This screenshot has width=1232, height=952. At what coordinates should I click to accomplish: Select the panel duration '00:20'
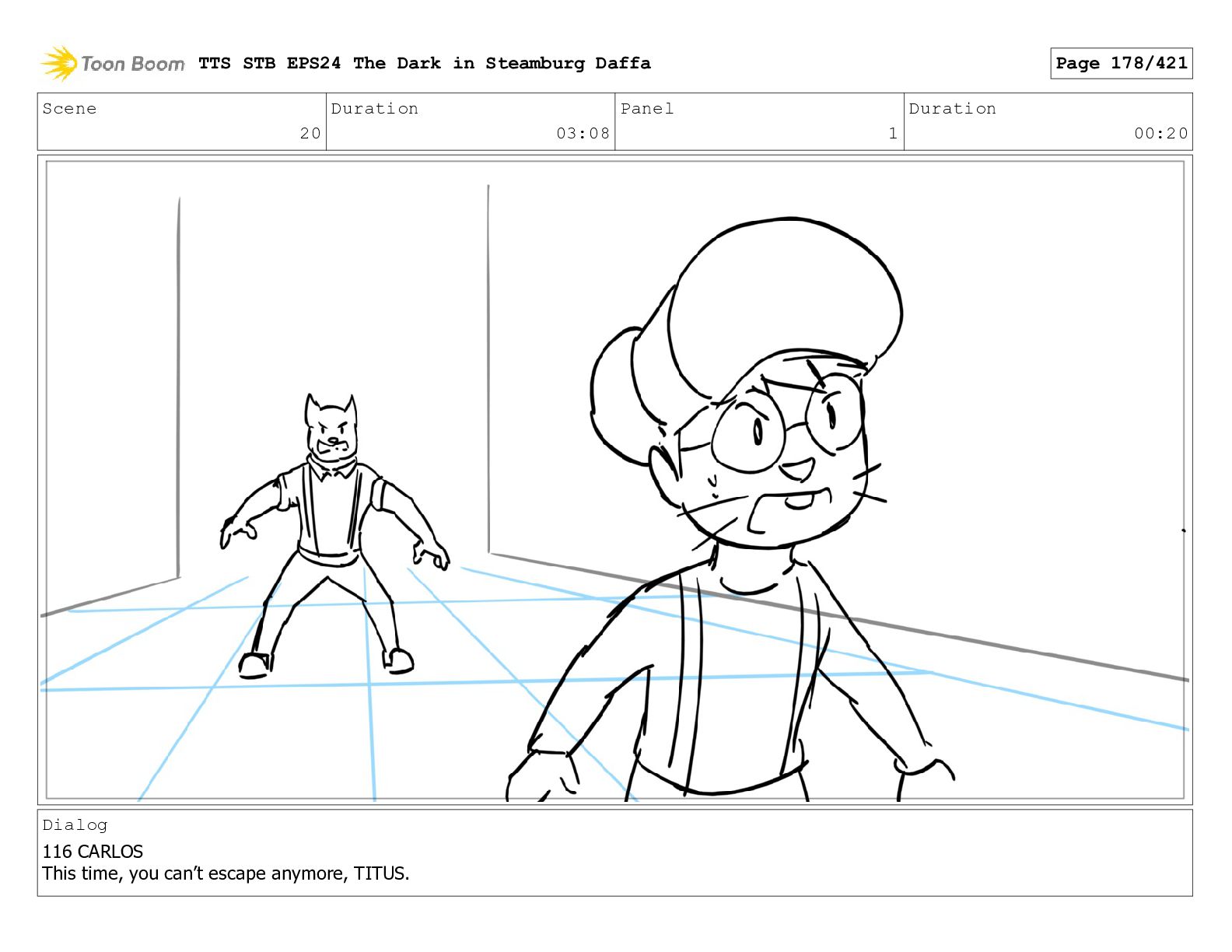tap(1160, 133)
